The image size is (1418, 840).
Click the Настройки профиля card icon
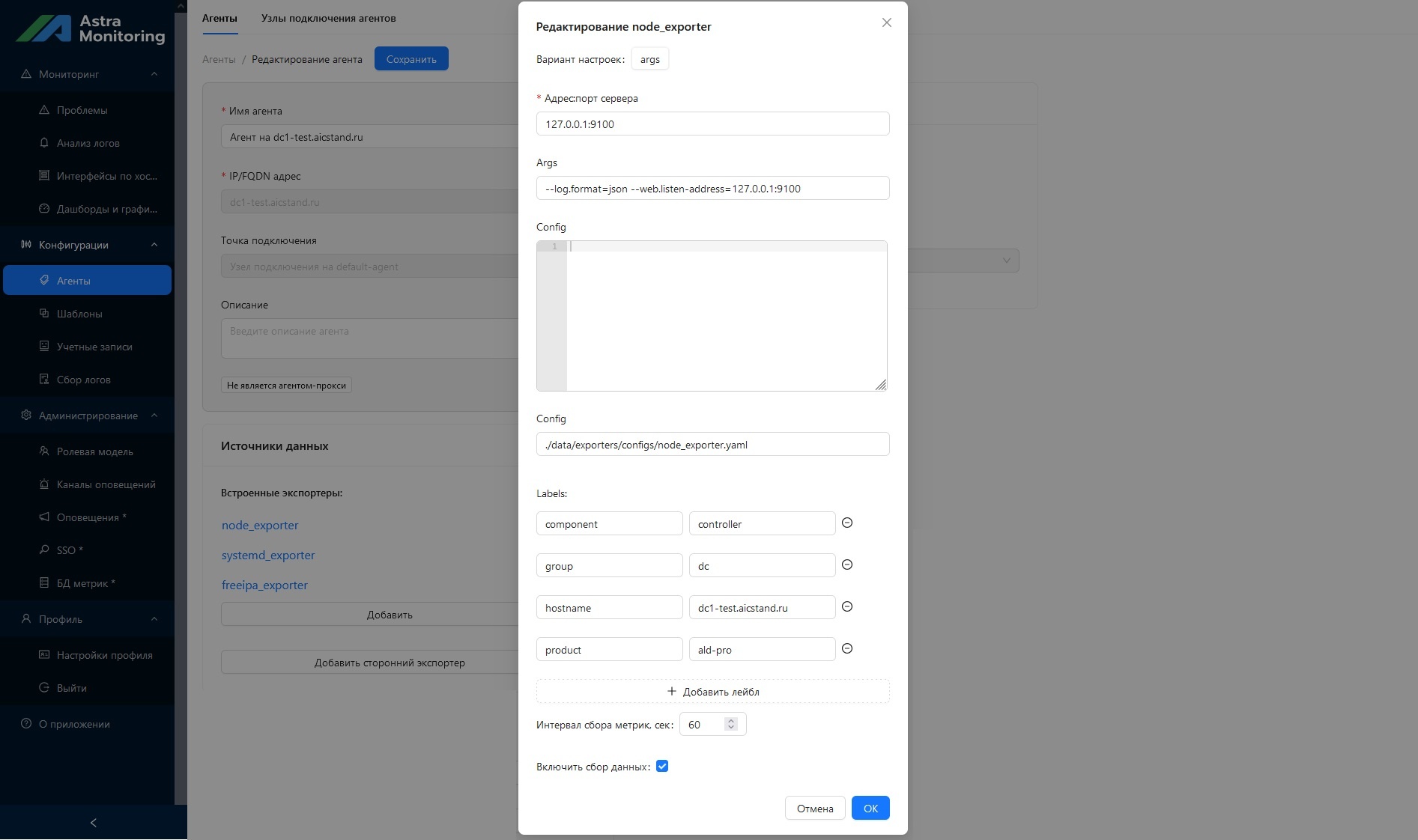point(44,655)
